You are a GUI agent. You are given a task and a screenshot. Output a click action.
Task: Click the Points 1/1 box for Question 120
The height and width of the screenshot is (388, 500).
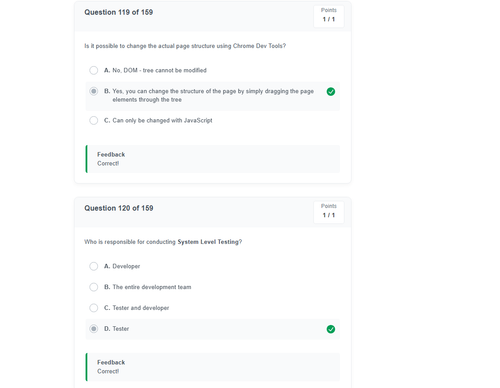[x=329, y=212]
